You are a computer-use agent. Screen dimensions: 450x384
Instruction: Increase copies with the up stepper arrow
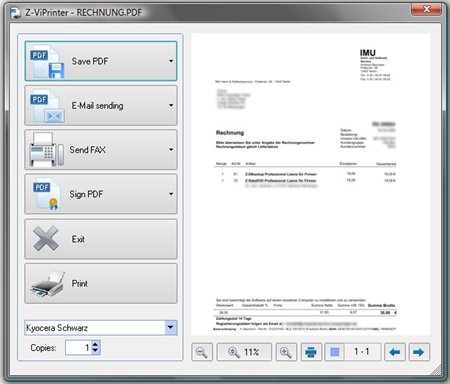(95, 344)
